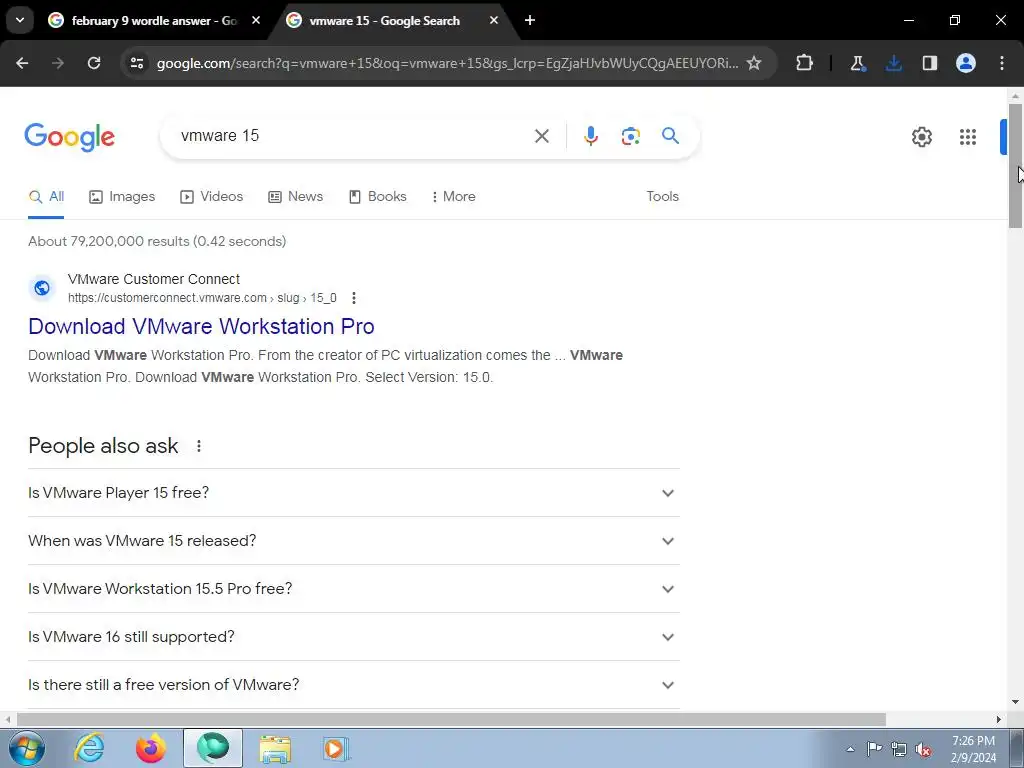Viewport: 1024px width, 768px height.
Task: Start a voice search with microphone
Action: tap(590, 136)
